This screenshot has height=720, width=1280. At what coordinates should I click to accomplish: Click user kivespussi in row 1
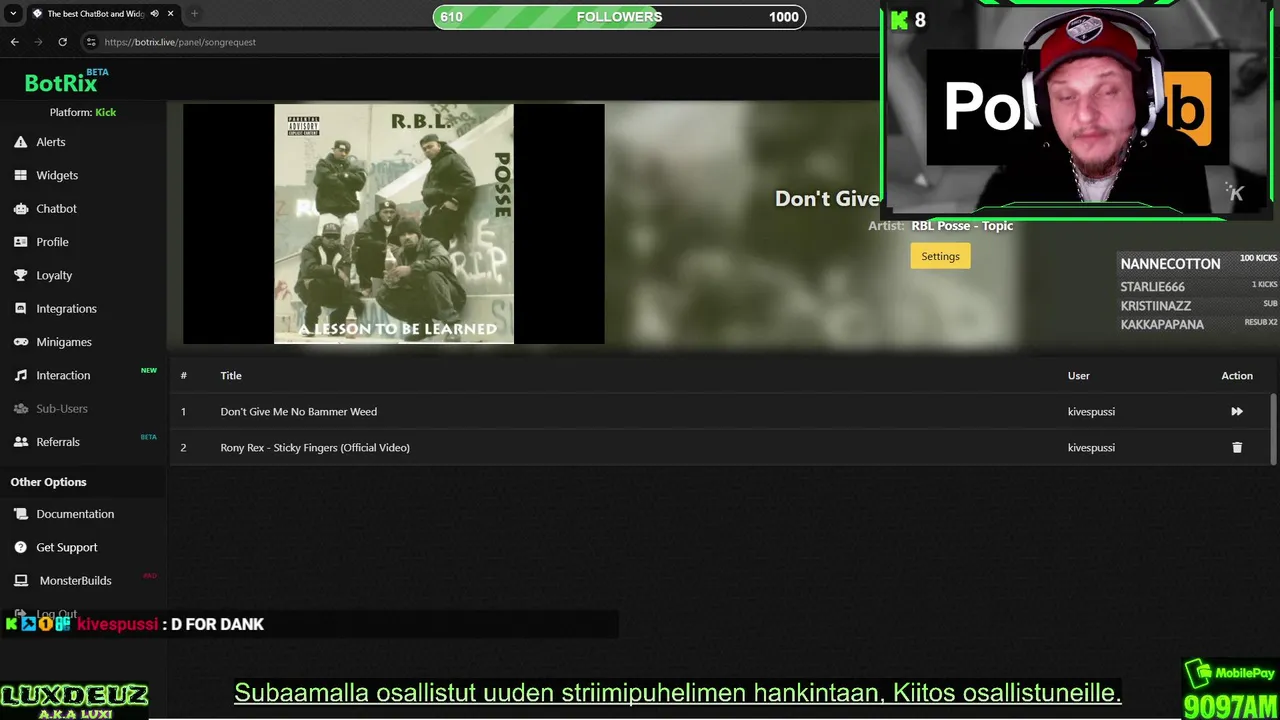pos(1091,411)
